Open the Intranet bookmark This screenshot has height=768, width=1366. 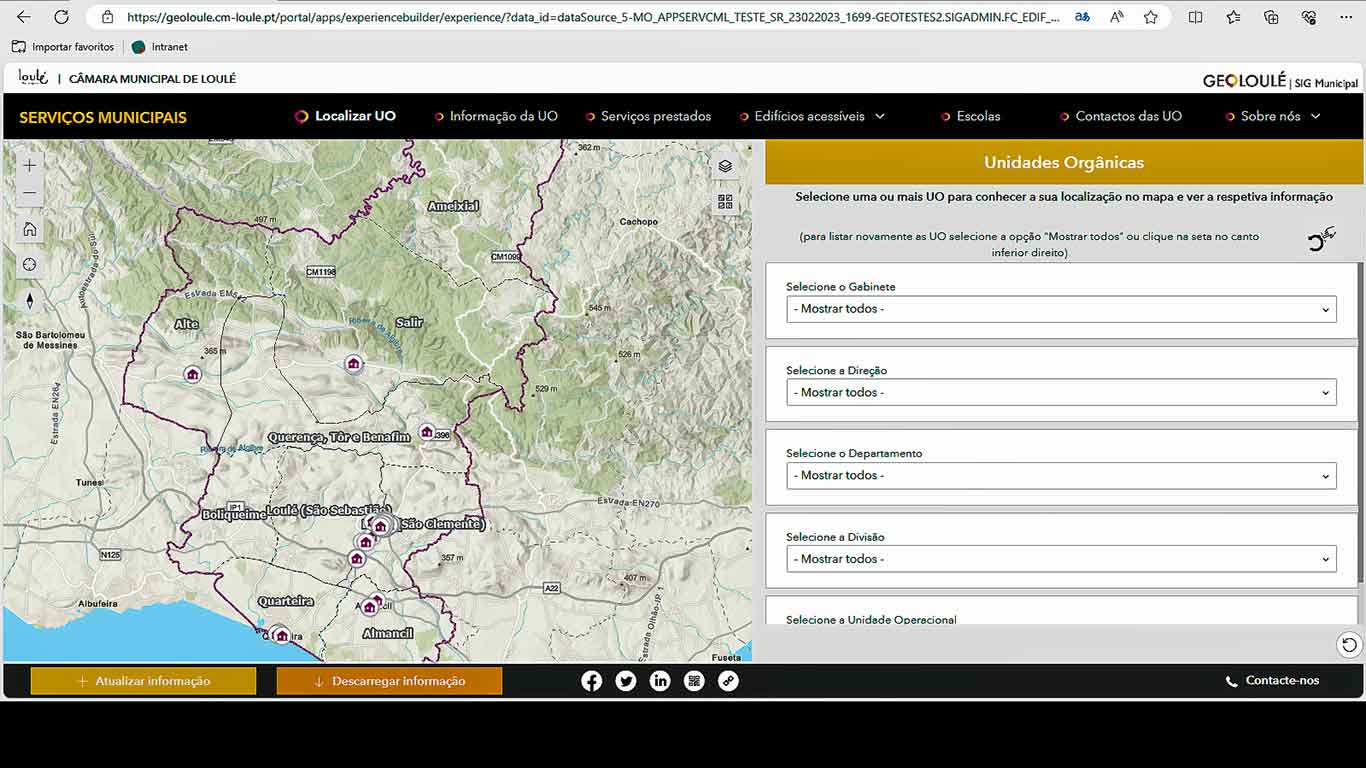[x=160, y=47]
